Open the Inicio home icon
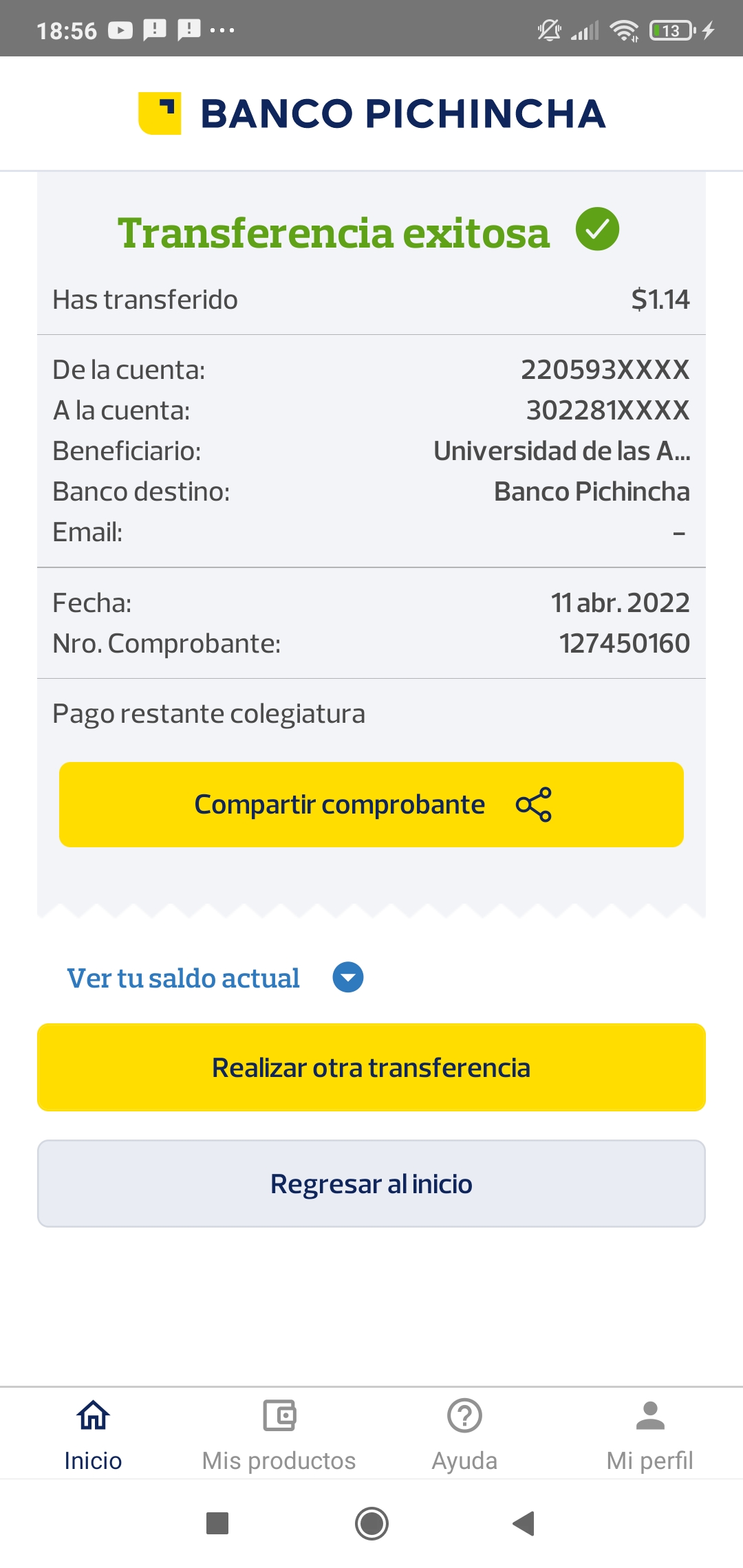This screenshot has height=1568, width=743. point(93,1415)
